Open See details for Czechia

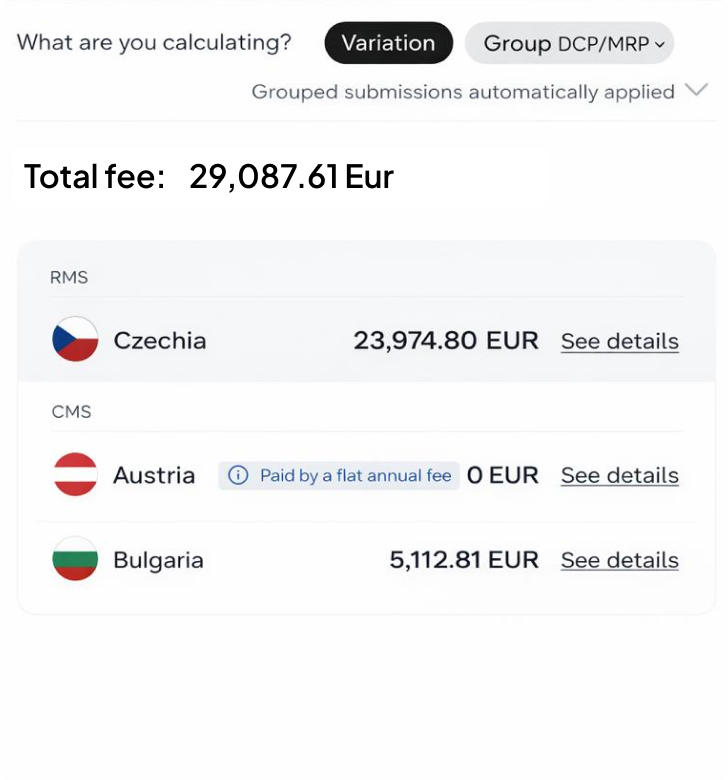[619, 341]
